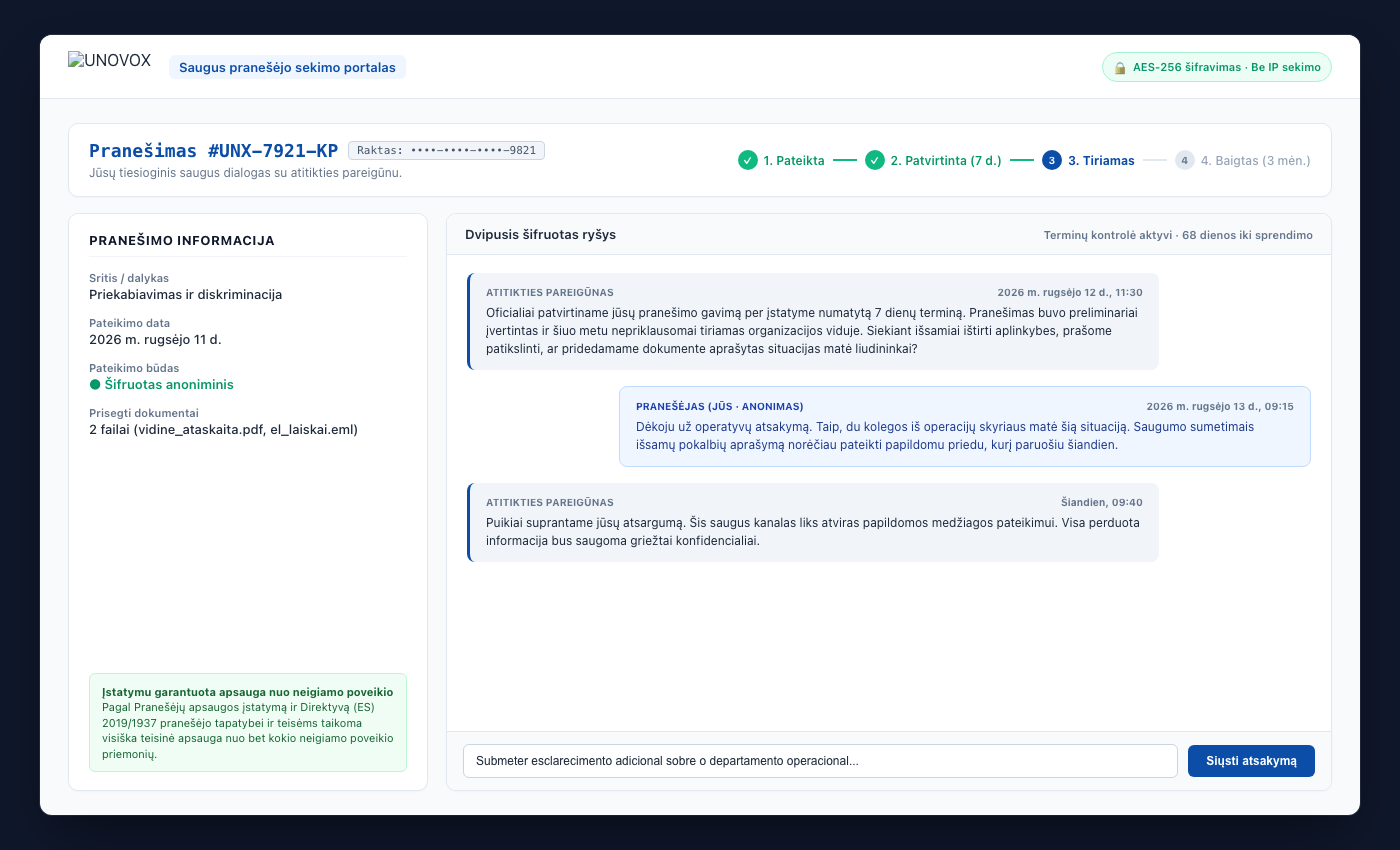Click the Įstatymu garantuota apsauga notice title

coord(248,692)
